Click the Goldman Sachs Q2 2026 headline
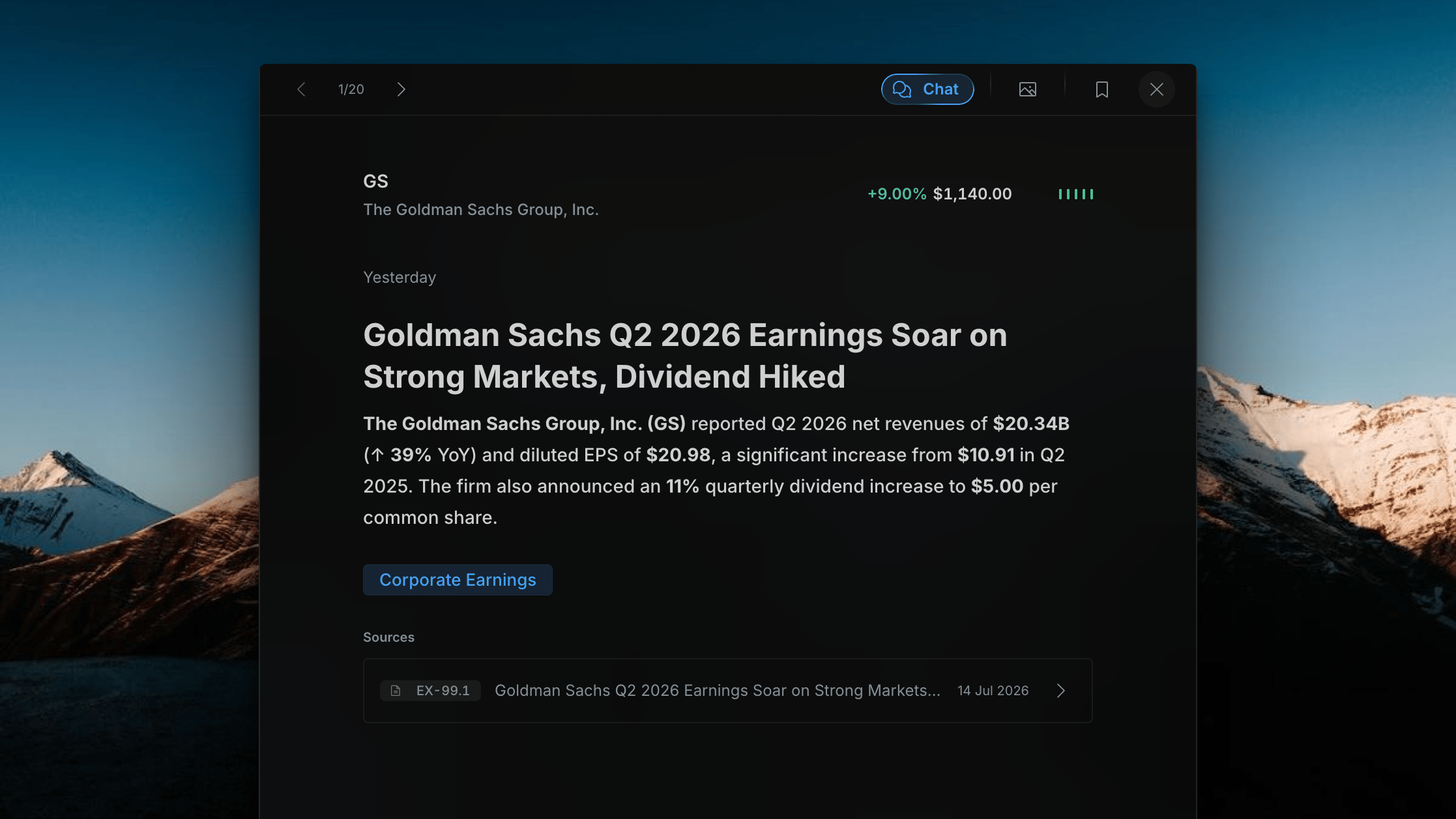Screen dimensions: 1456x819 pos(685,356)
